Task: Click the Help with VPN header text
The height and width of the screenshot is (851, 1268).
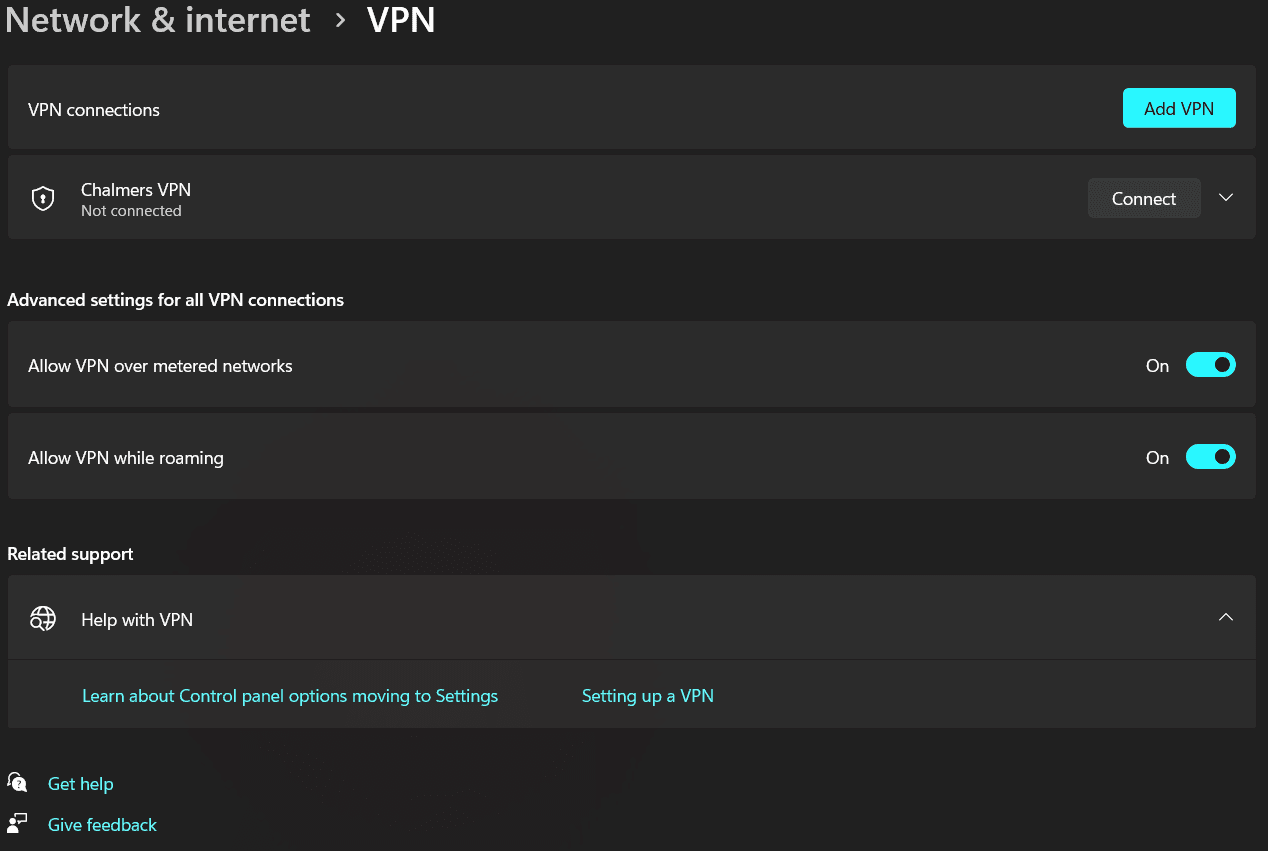Action: click(x=137, y=620)
